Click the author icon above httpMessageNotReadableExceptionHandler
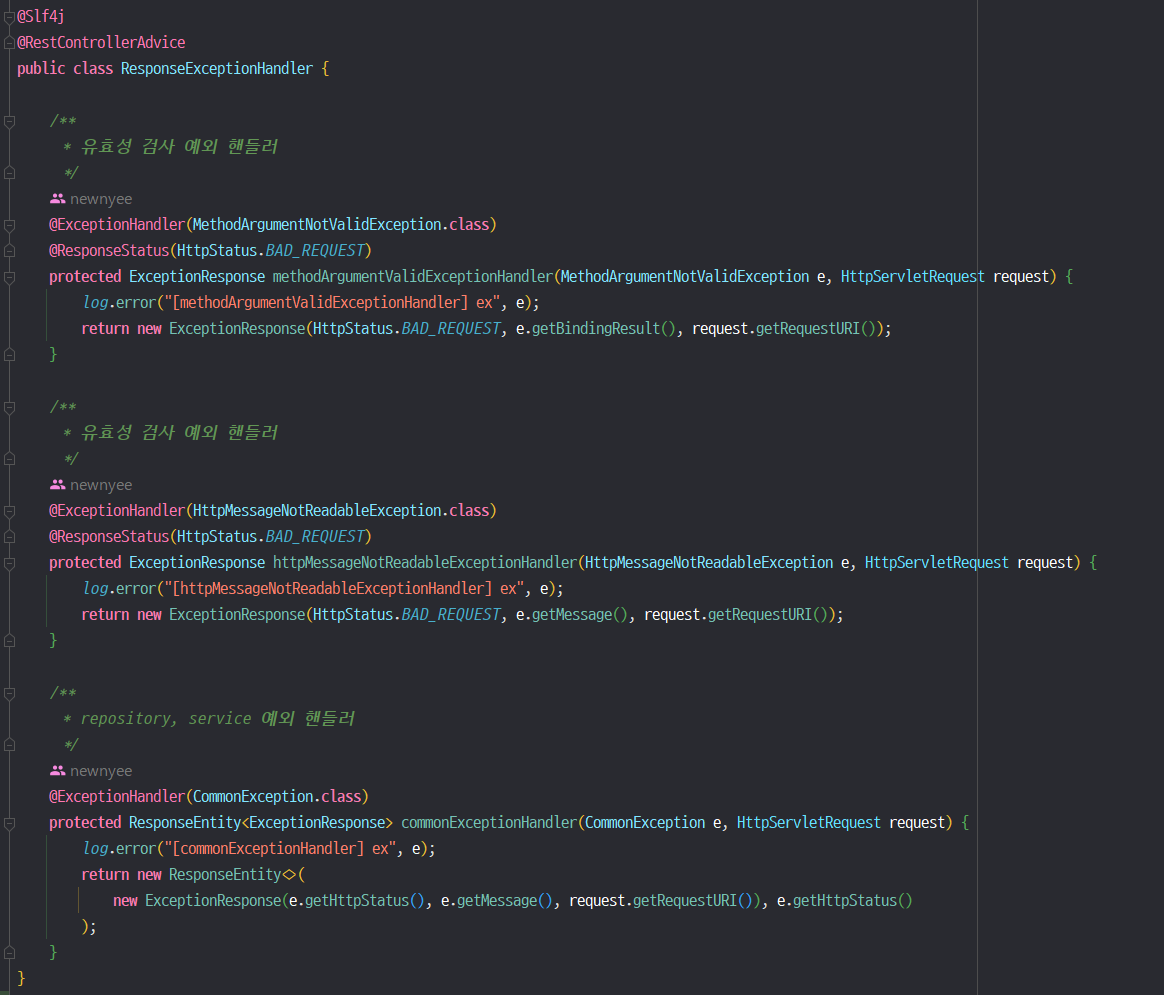This screenshot has height=995, width=1164. coord(57,484)
